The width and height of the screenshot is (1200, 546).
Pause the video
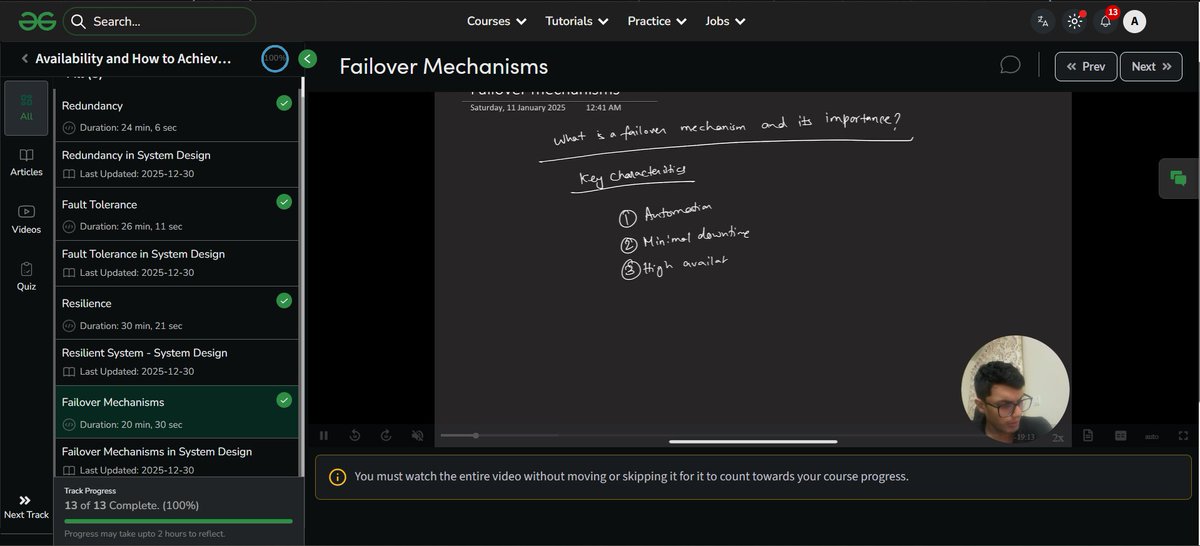tap(323, 436)
